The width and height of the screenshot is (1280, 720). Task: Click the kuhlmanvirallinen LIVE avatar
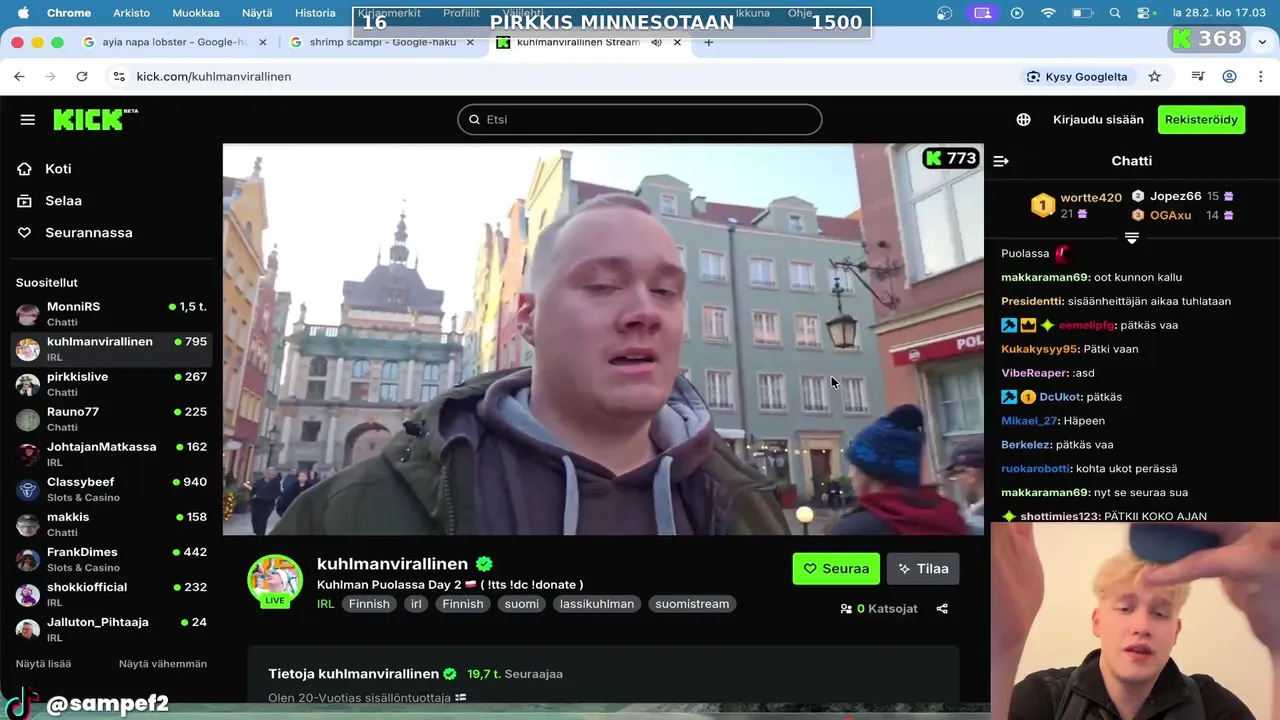275,581
